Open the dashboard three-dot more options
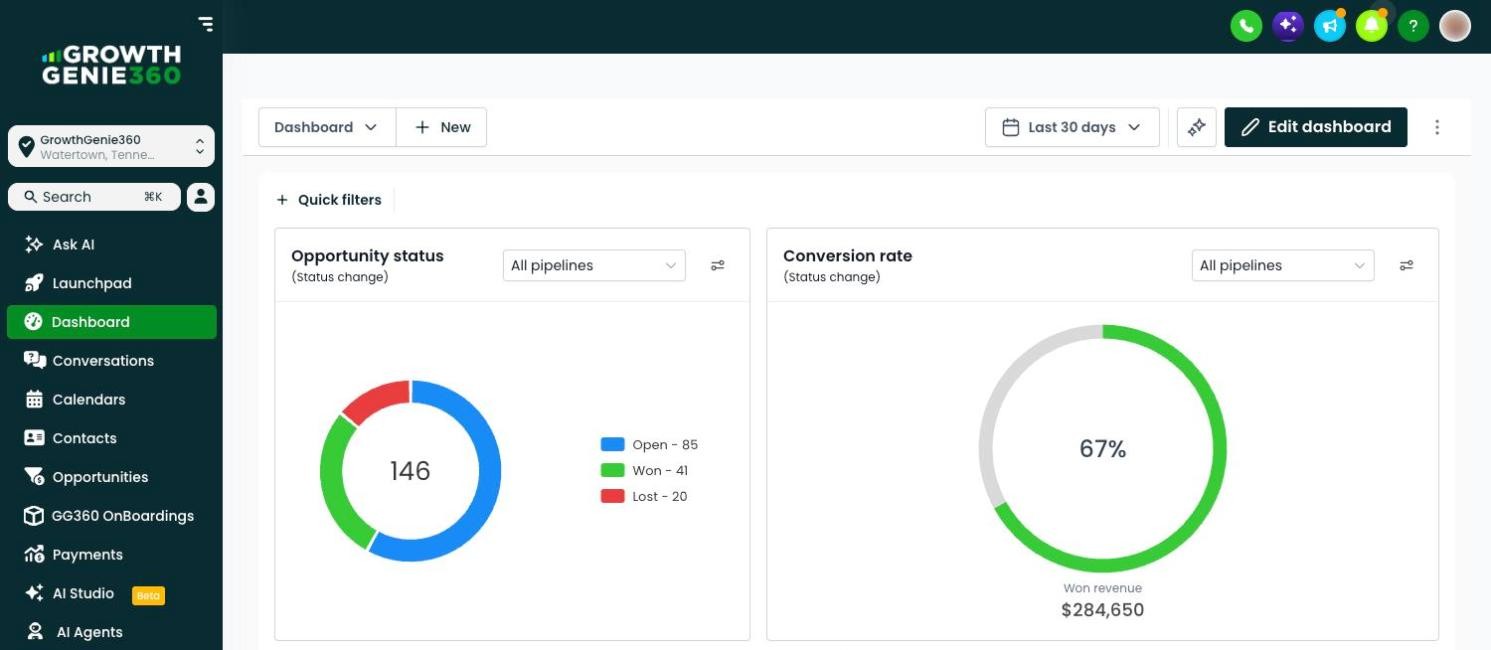 click(x=1437, y=127)
